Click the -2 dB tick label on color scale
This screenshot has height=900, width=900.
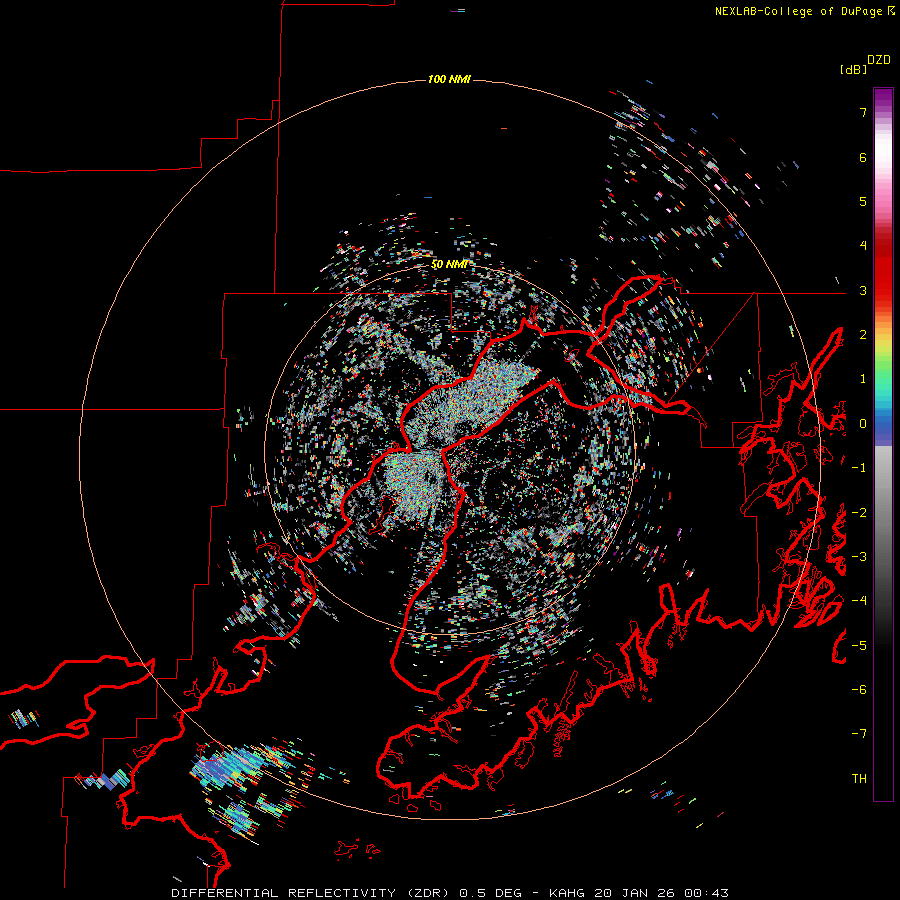[x=859, y=513]
